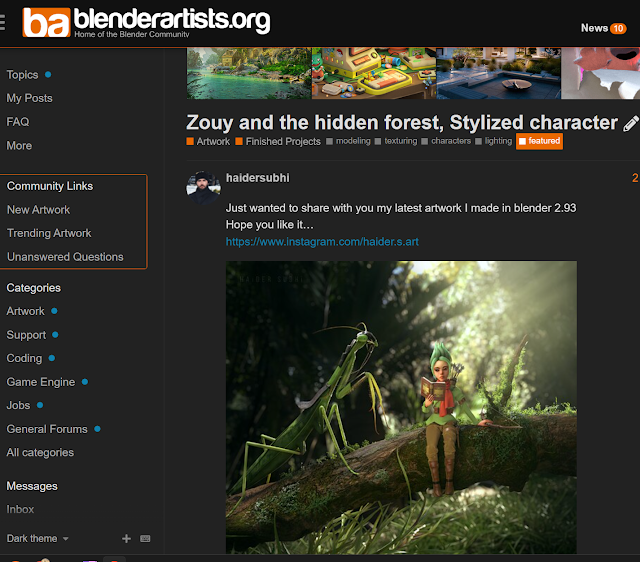
Task: Go to My Posts
Action: click(x=29, y=98)
